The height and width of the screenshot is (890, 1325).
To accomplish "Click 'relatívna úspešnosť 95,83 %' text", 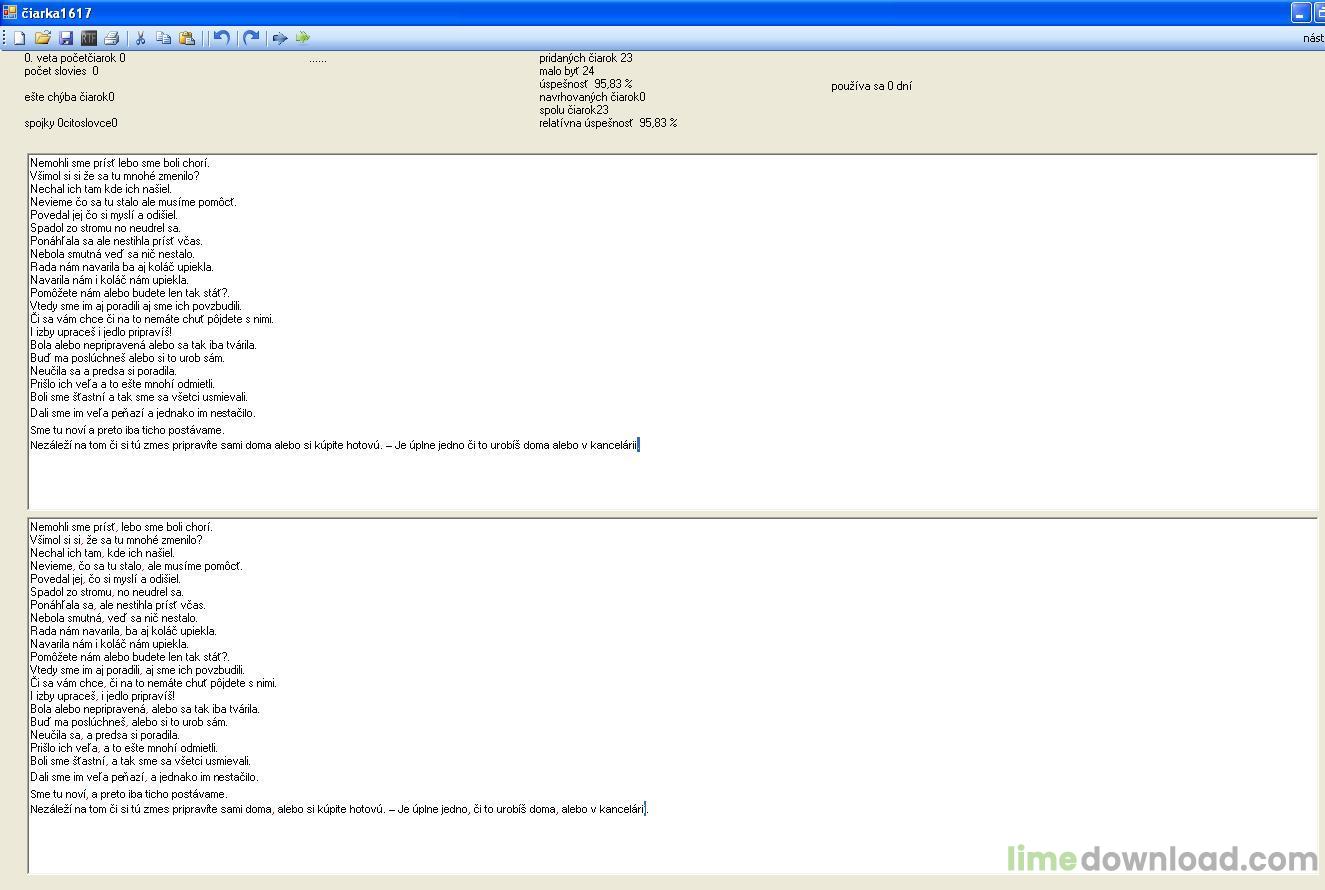I will point(608,123).
